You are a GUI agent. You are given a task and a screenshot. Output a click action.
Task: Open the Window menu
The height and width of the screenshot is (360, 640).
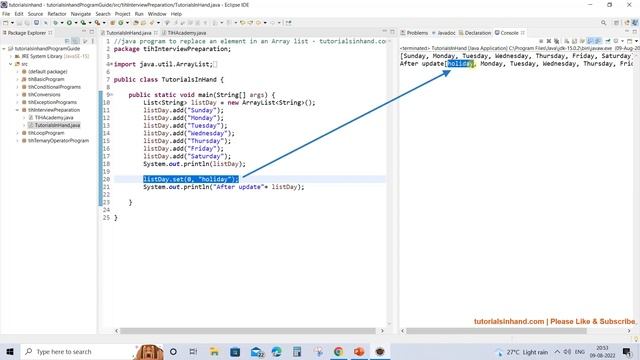(x=157, y=14)
